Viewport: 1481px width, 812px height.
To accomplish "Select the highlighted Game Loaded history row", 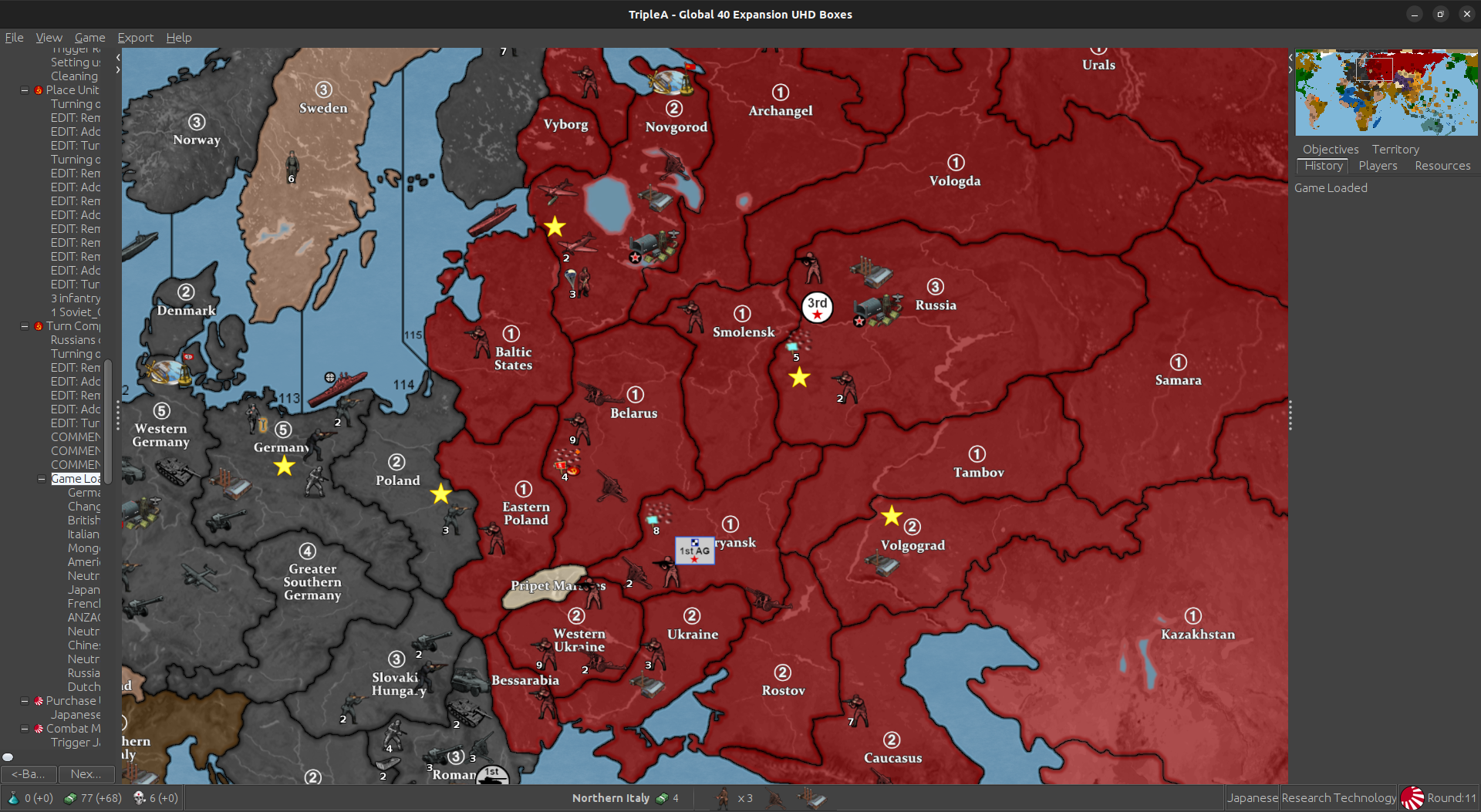I will click(76, 478).
